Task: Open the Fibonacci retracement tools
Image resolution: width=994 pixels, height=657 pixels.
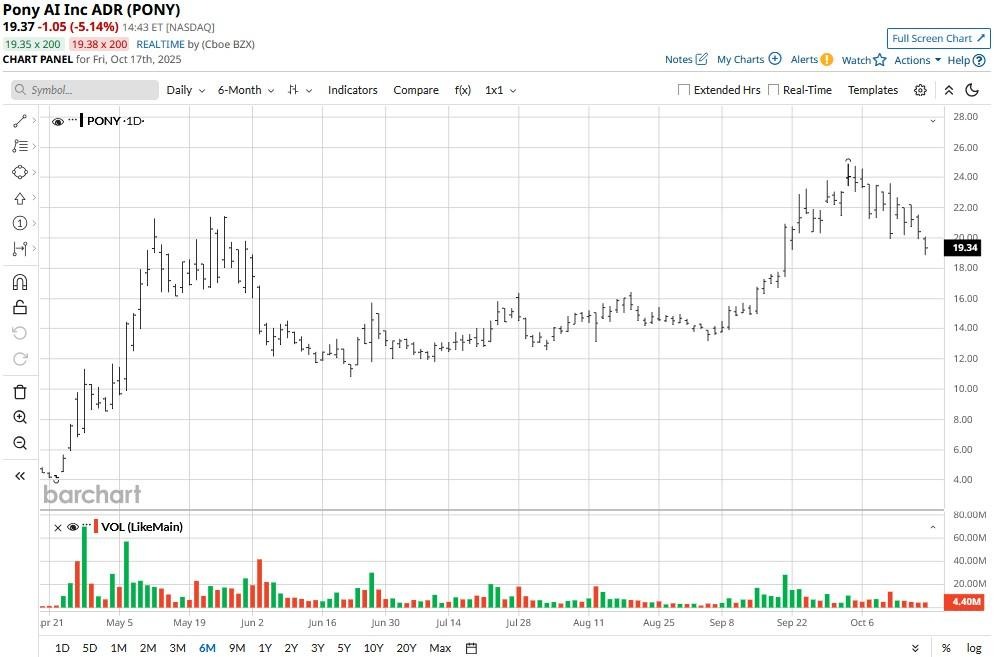Action: coord(20,146)
